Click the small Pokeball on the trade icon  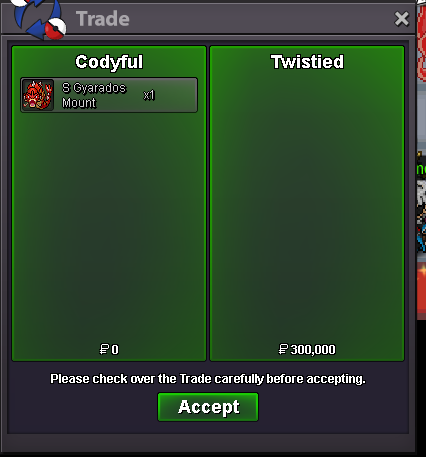click(x=55, y=28)
